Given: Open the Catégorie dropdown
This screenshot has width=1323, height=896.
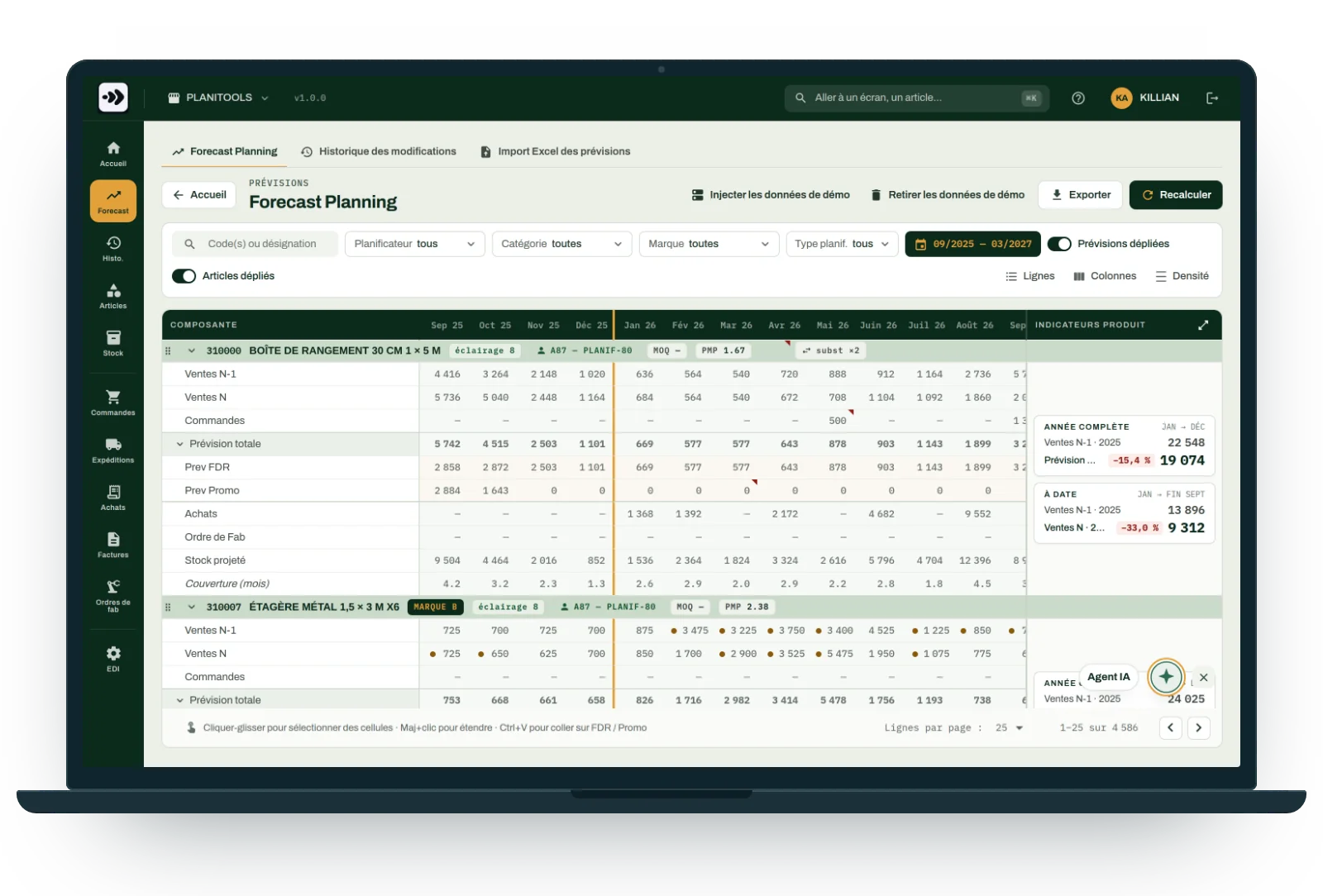Looking at the screenshot, I should click(561, 244).
